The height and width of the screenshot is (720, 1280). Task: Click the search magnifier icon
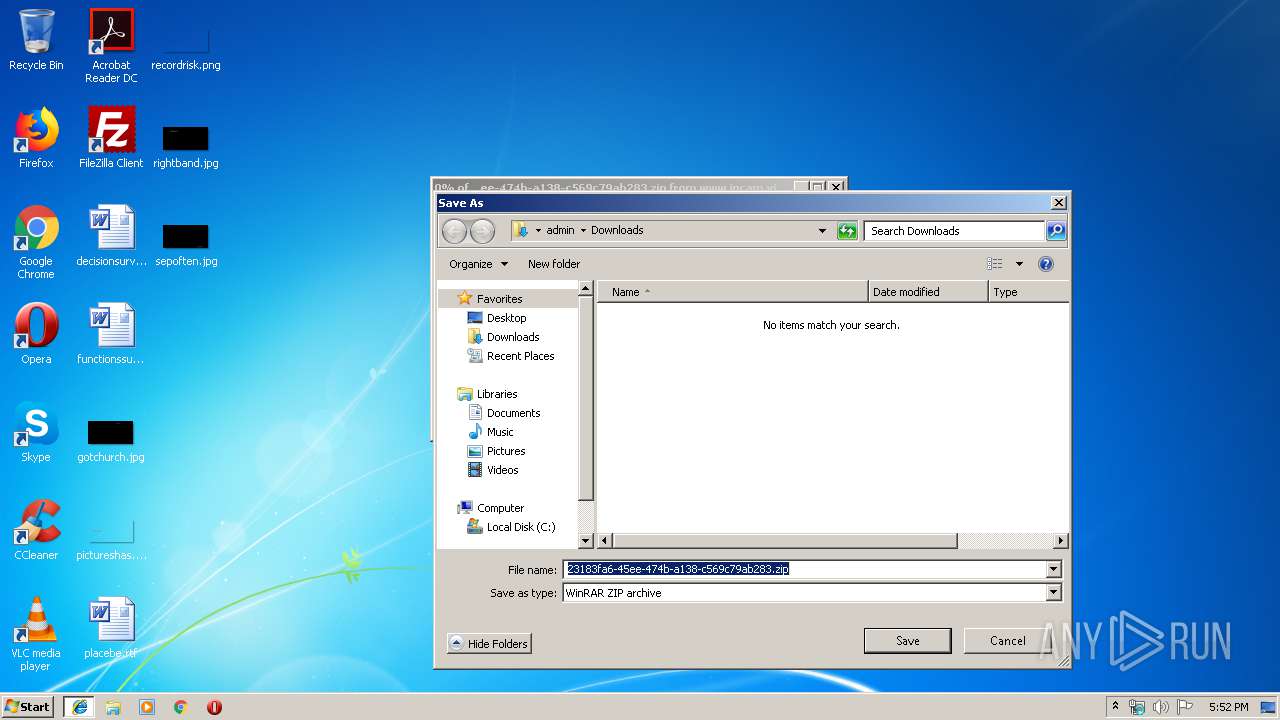coord(1056,231)
